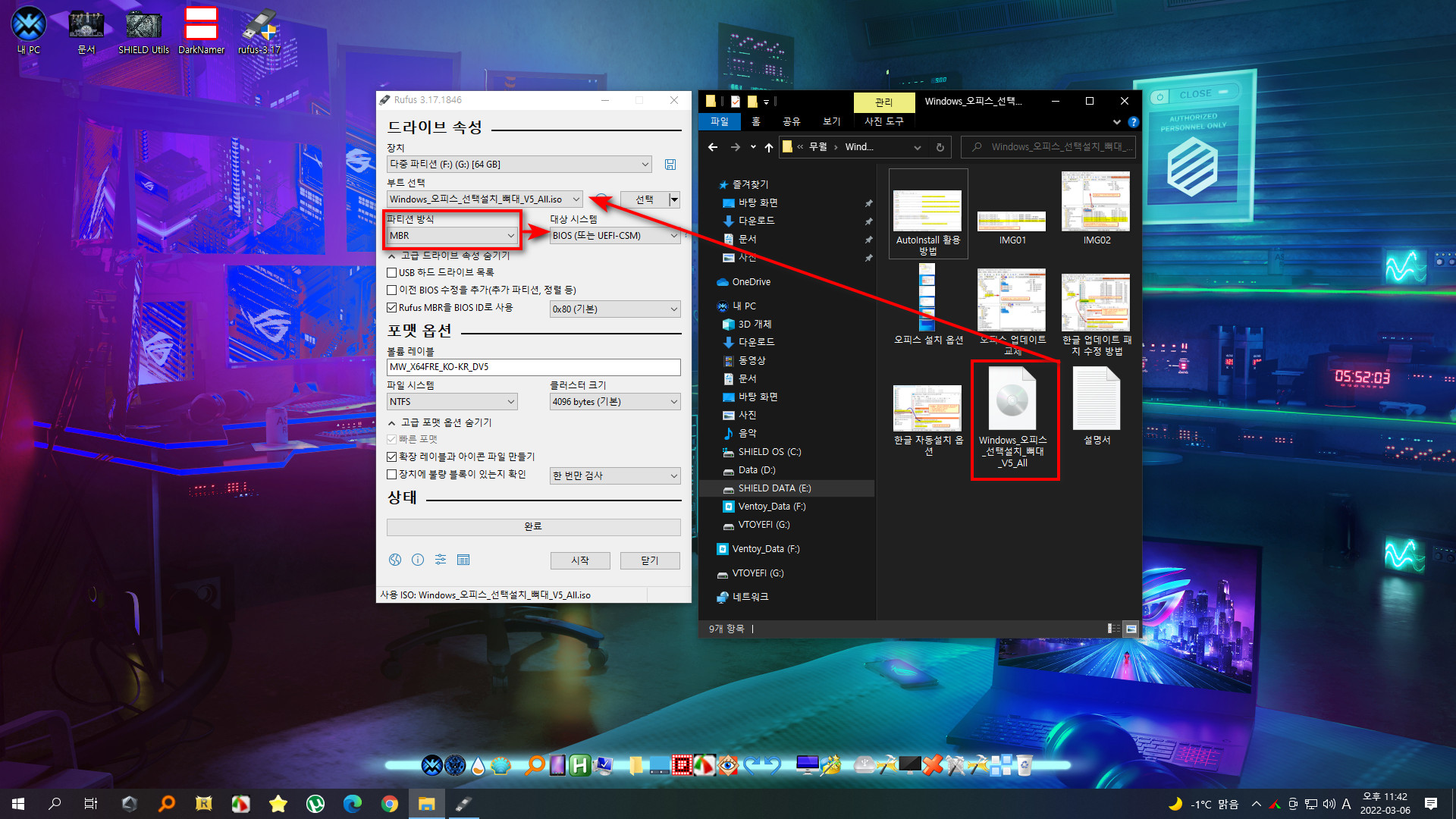Switch Explorer to large icons view
The height and width of the screenshot is (819, 1456).
click(x=1131, y=629)
